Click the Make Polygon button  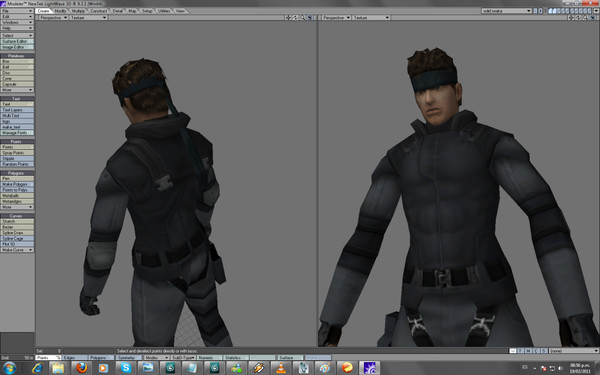(17, 184)
